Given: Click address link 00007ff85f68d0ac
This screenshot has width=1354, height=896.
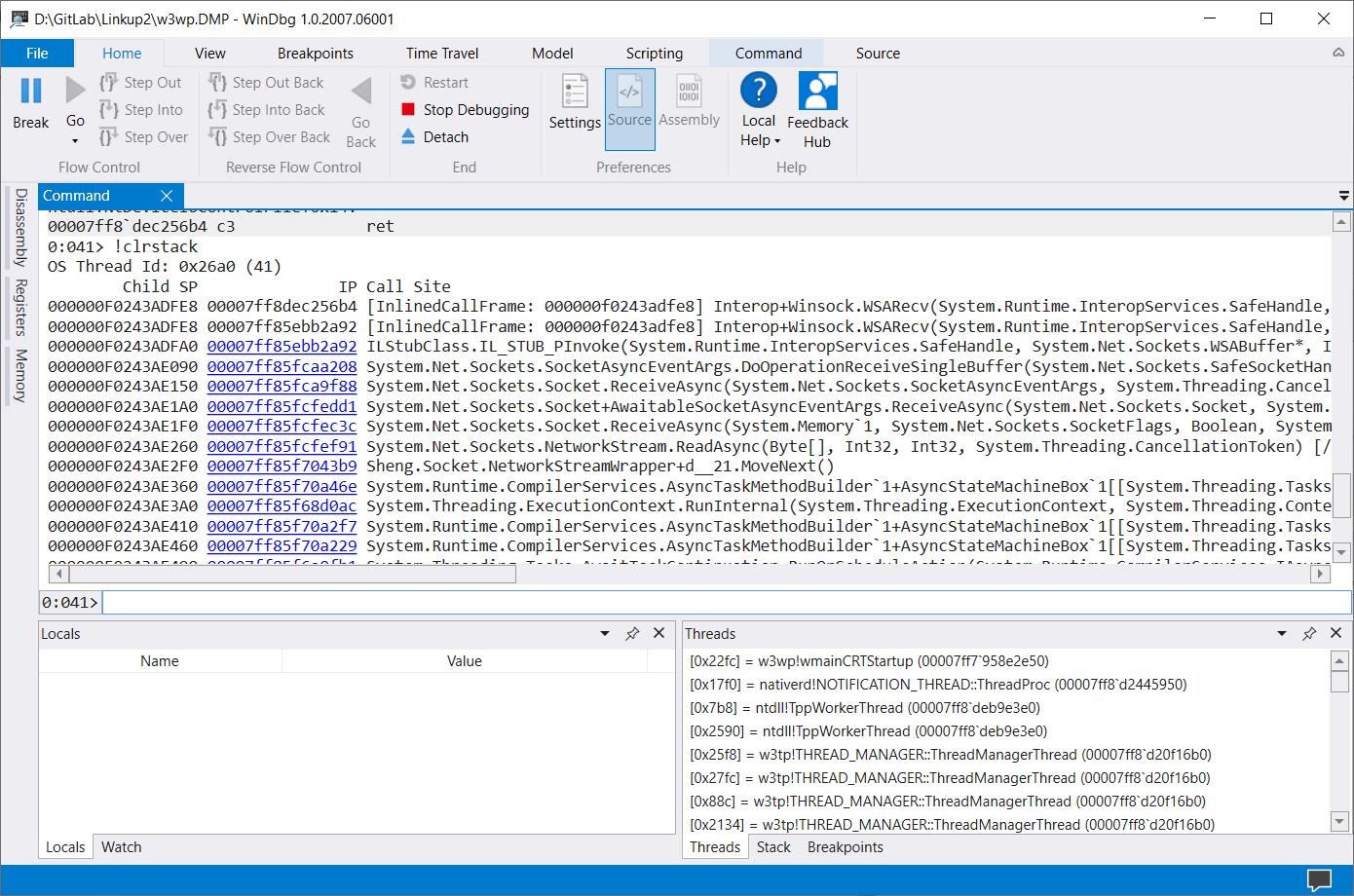Looking at the screenshot, I should pyautogui.click(x=282, y=506).
